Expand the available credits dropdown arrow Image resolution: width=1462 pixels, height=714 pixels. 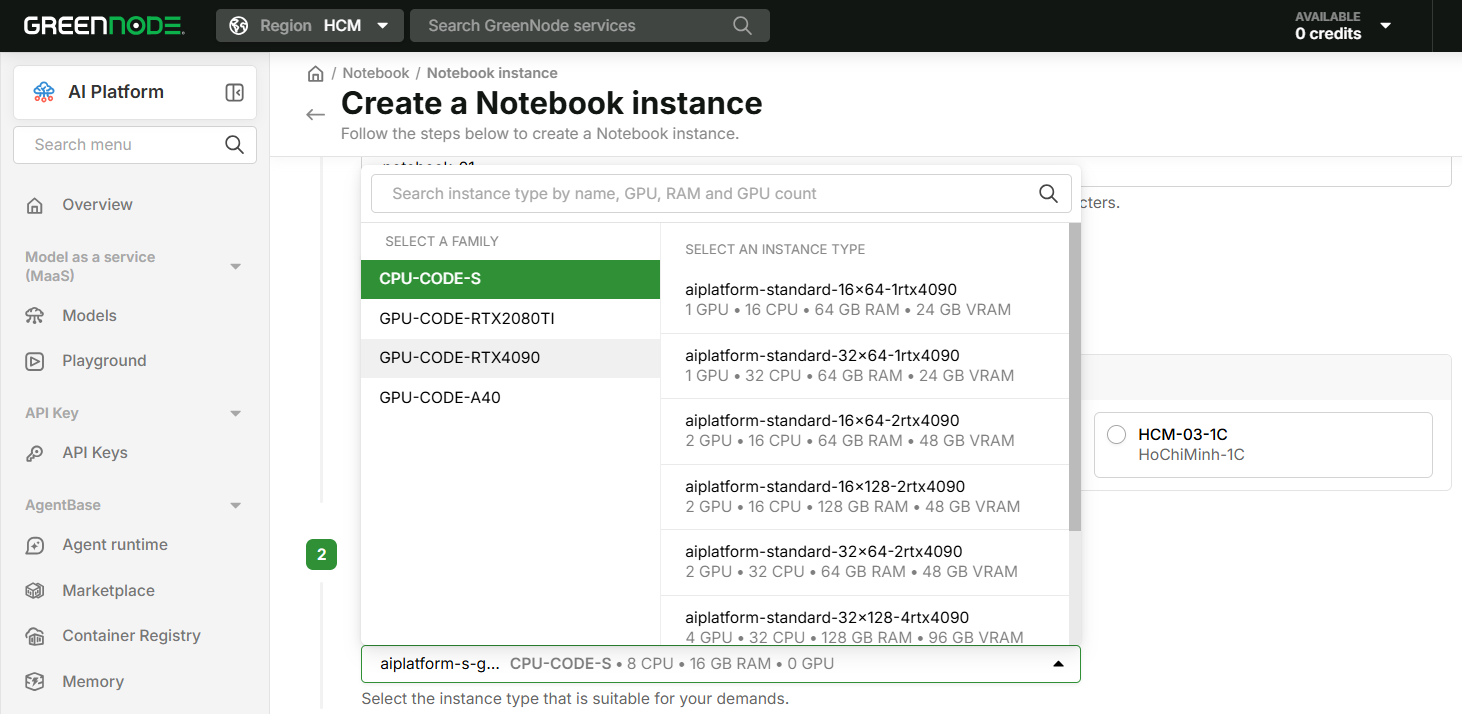click(x=1385, y=26)
